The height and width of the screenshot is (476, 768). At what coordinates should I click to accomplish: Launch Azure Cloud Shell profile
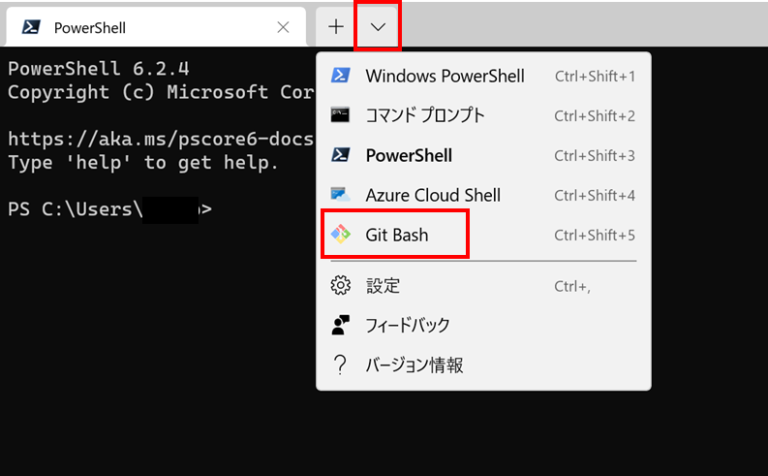click(433, 196)
